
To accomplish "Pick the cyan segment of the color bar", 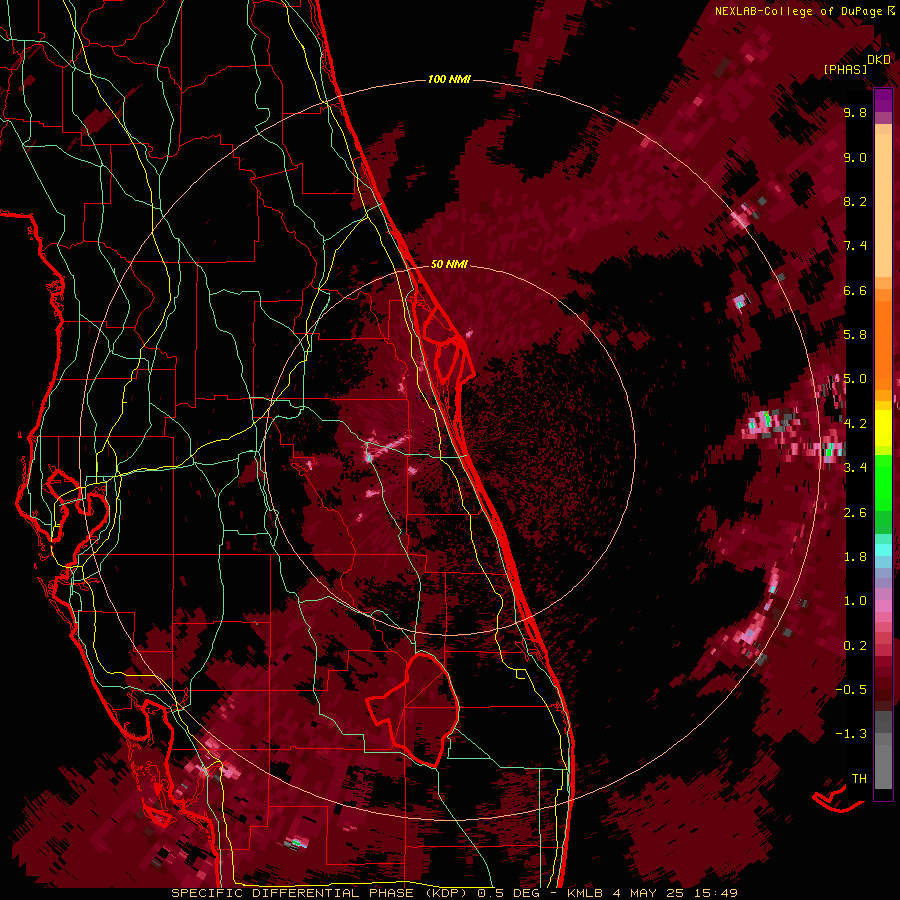I will click(883, 550).
